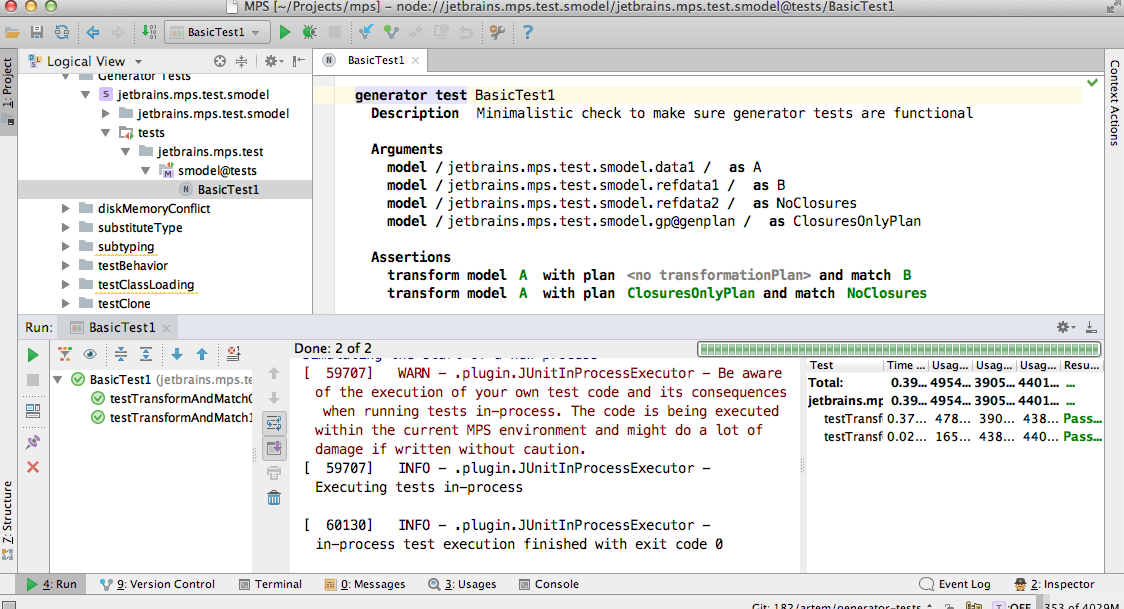1124x609 pixels.
Task: Click the Open folder icon in main toolbar
Action: pos(12,32)
